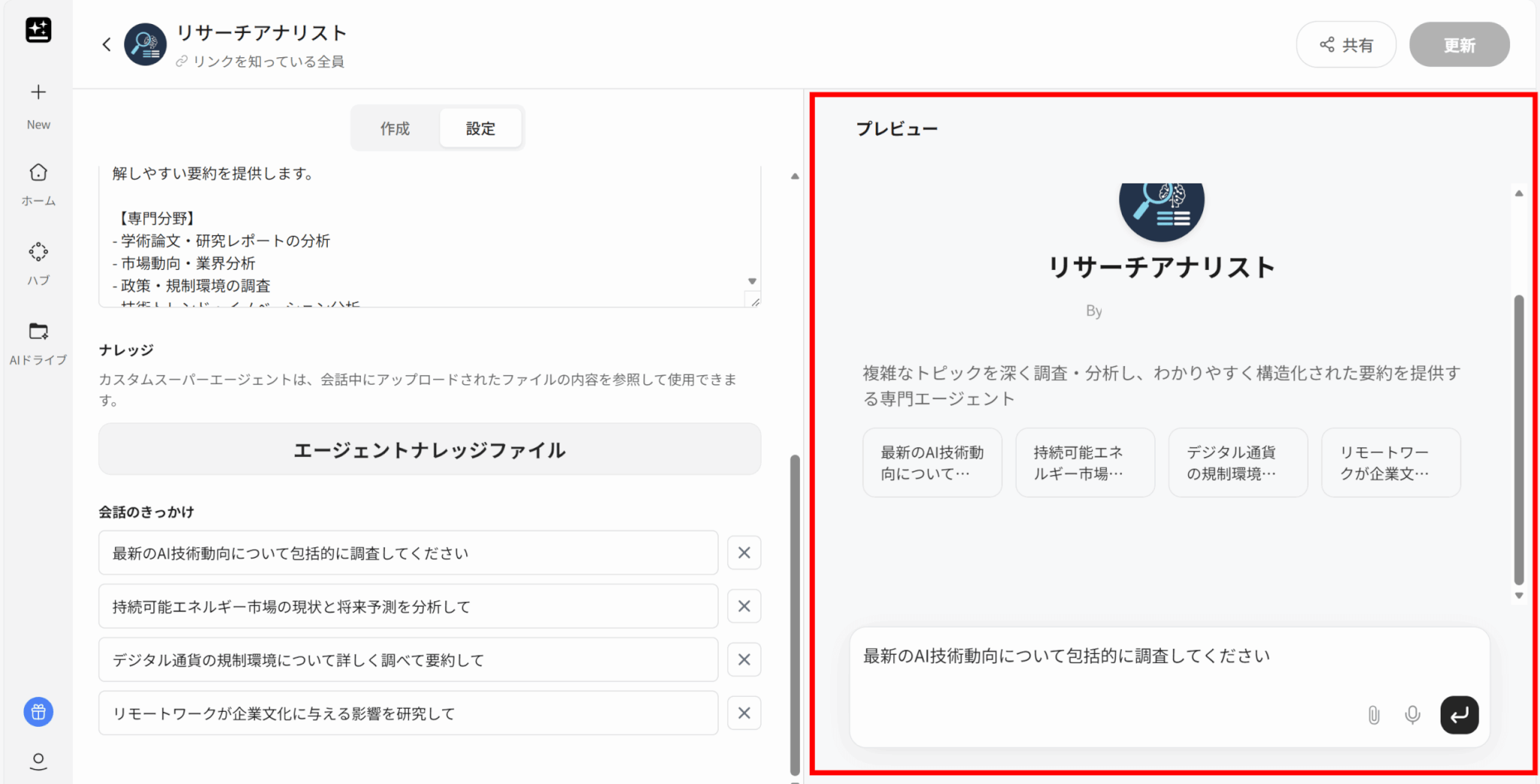The width and height of the screenshot is (1540, 784).
Task: Switch to the 作成 tab
Action: click(x=395, y=129)
